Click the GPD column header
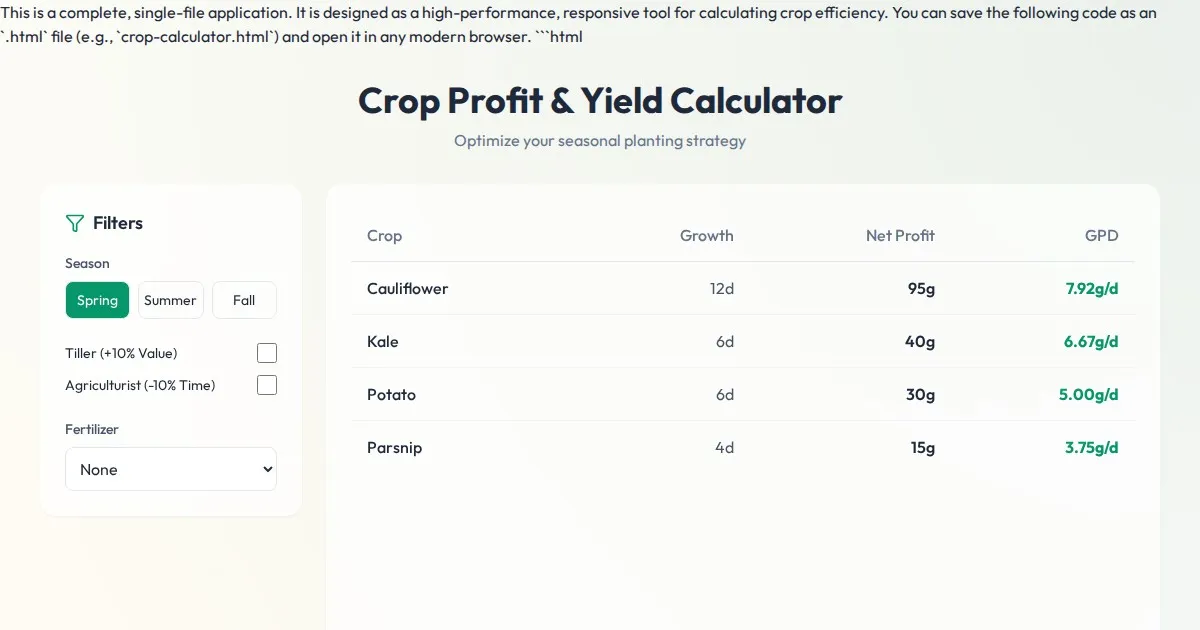 pyautogui.click(x=1101, y=236)
